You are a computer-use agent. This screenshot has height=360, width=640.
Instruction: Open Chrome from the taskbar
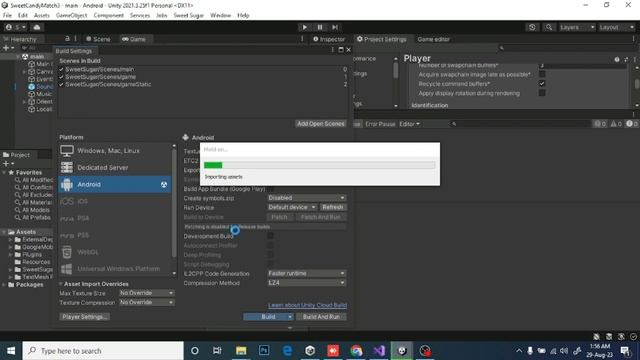click(356, 351)
